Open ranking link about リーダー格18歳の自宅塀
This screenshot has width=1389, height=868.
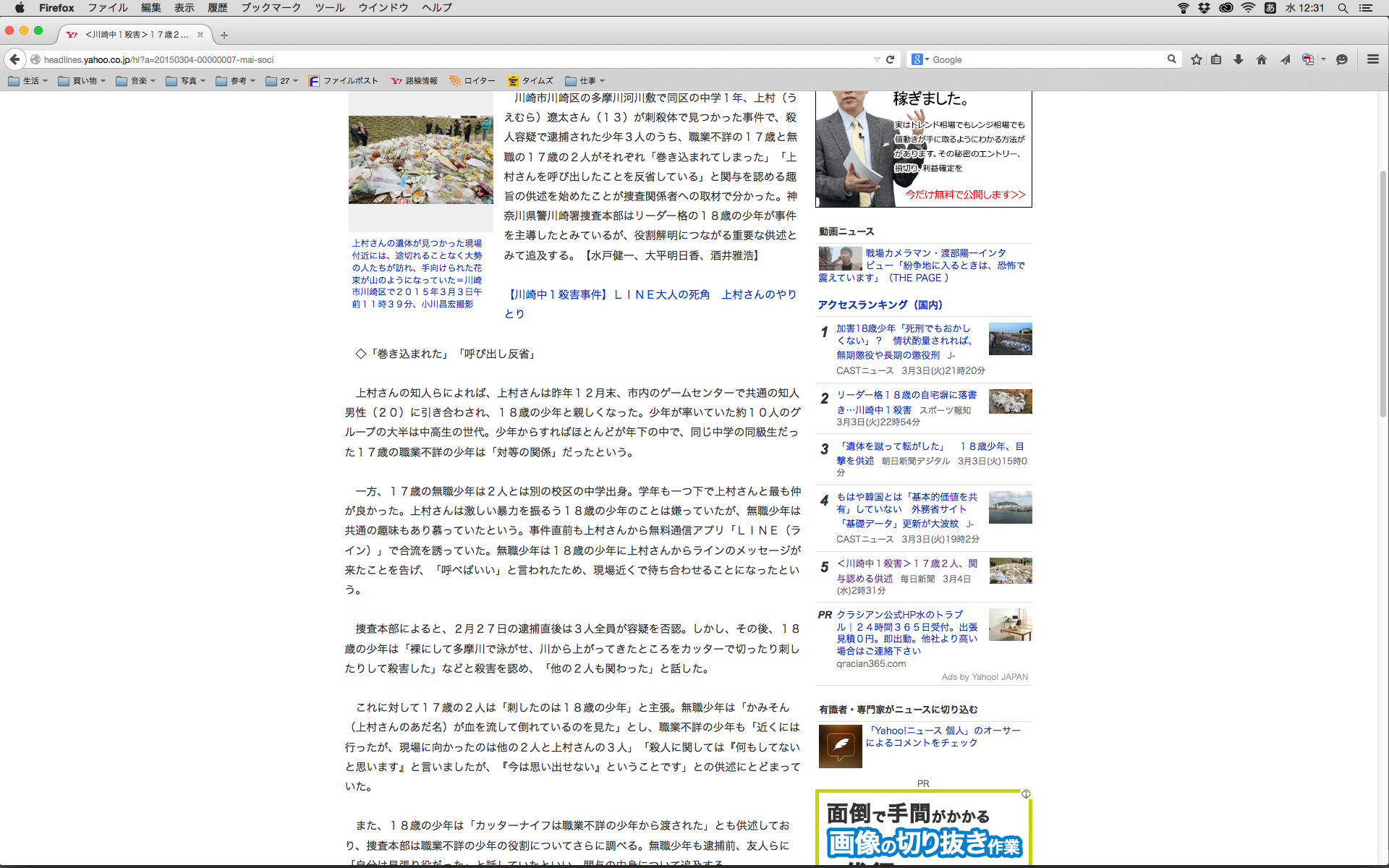click(x=906, y=395)
